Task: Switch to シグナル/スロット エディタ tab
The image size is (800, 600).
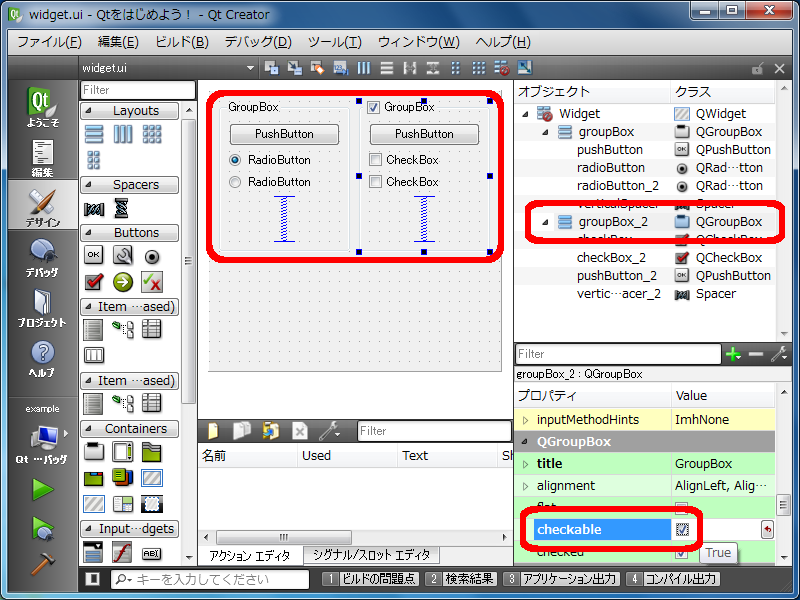Action: pyautogui.click(x=371, y=555)
